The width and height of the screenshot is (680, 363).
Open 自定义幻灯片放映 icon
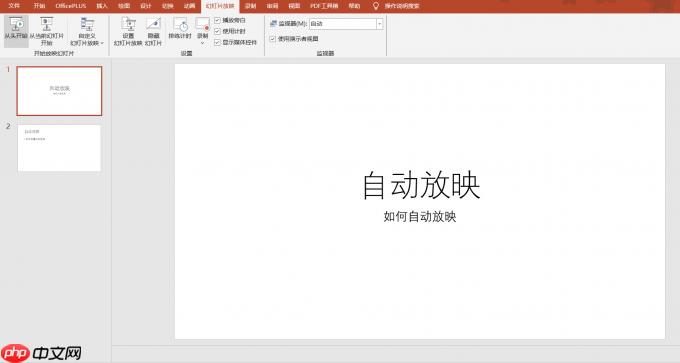pyautogui.click(x=87, y=24)
